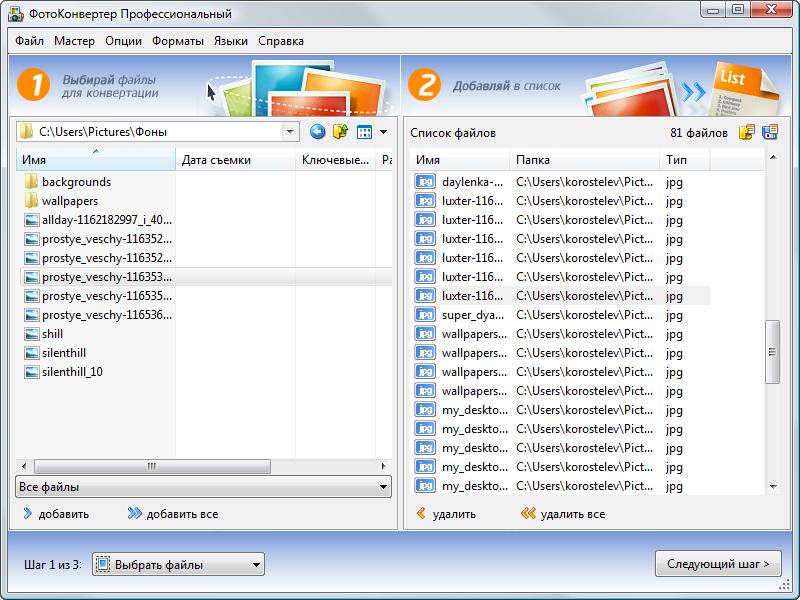800x600 pixels.
Task: Select super_dya... row in file list
Action: (x=561, y=315)
